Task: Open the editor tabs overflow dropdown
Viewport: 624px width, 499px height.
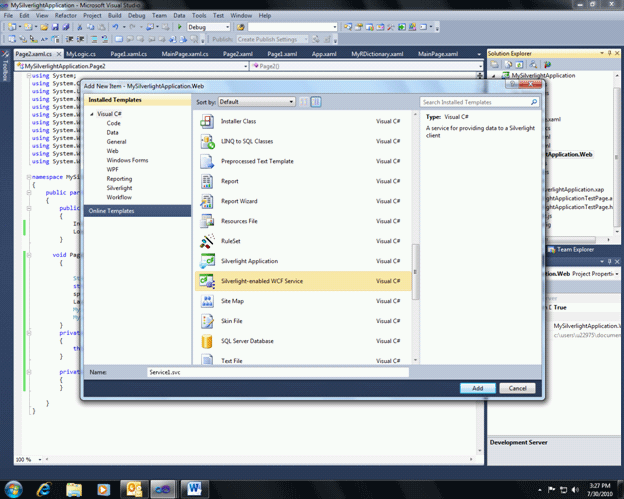Action: 479,54
